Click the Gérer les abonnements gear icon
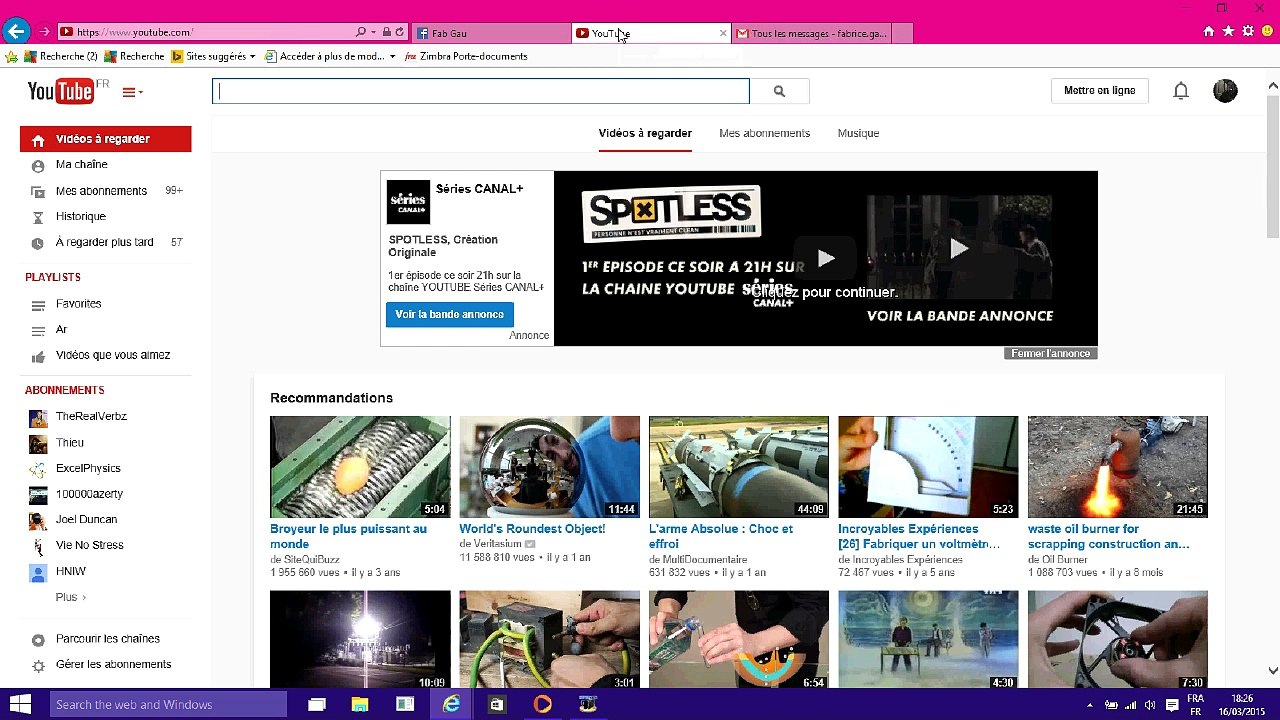The width and height of the screenshot is (1280, 720). pyautogui.click(x=38, y=665)
